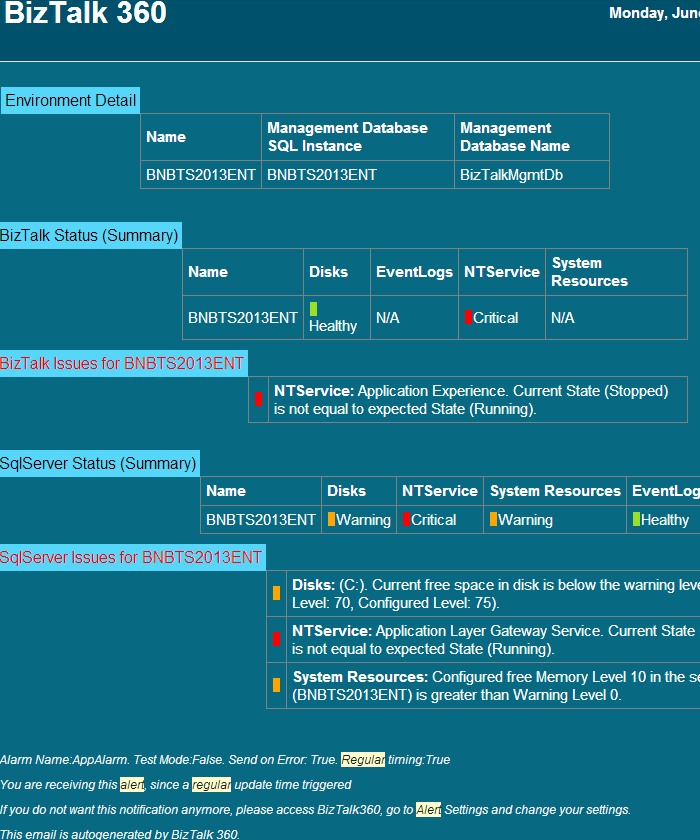The height and width of the screenshot is (840, 700).
Task: Select the Environment Detail section heading
Action: coord(70,100)
